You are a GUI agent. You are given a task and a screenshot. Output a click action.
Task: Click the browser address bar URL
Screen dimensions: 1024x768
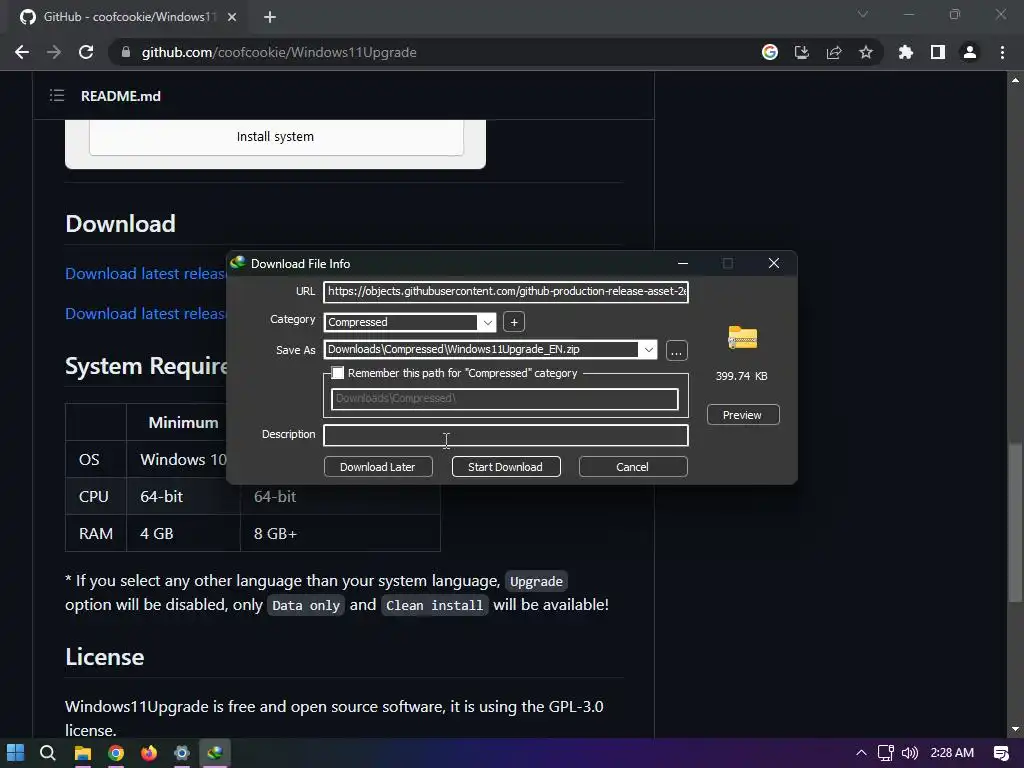click(279, 52)
